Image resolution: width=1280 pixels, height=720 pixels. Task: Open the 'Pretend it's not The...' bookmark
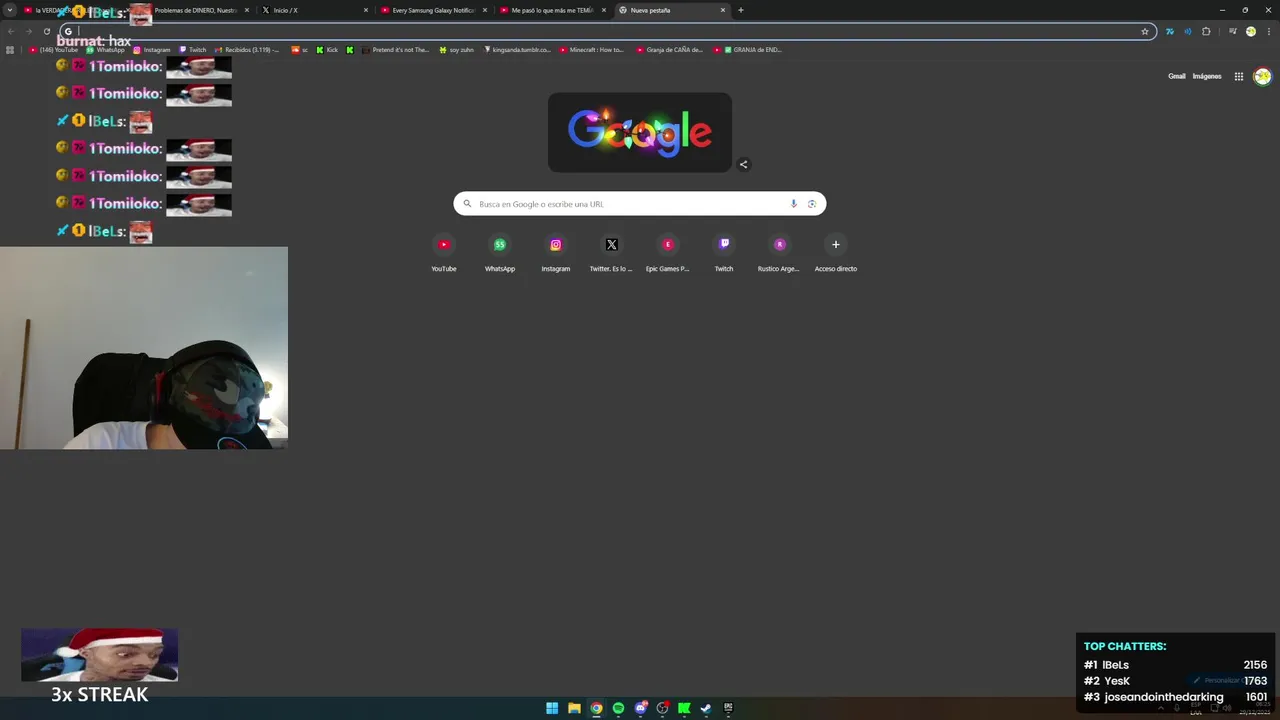click(395, 49)
